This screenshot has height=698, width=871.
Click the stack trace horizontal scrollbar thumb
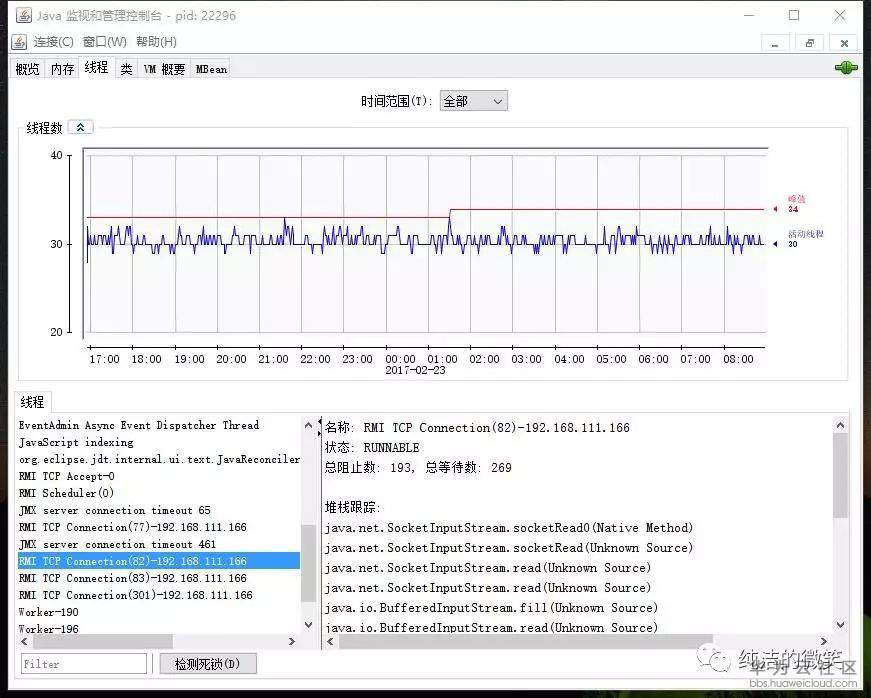click(525, 641)
